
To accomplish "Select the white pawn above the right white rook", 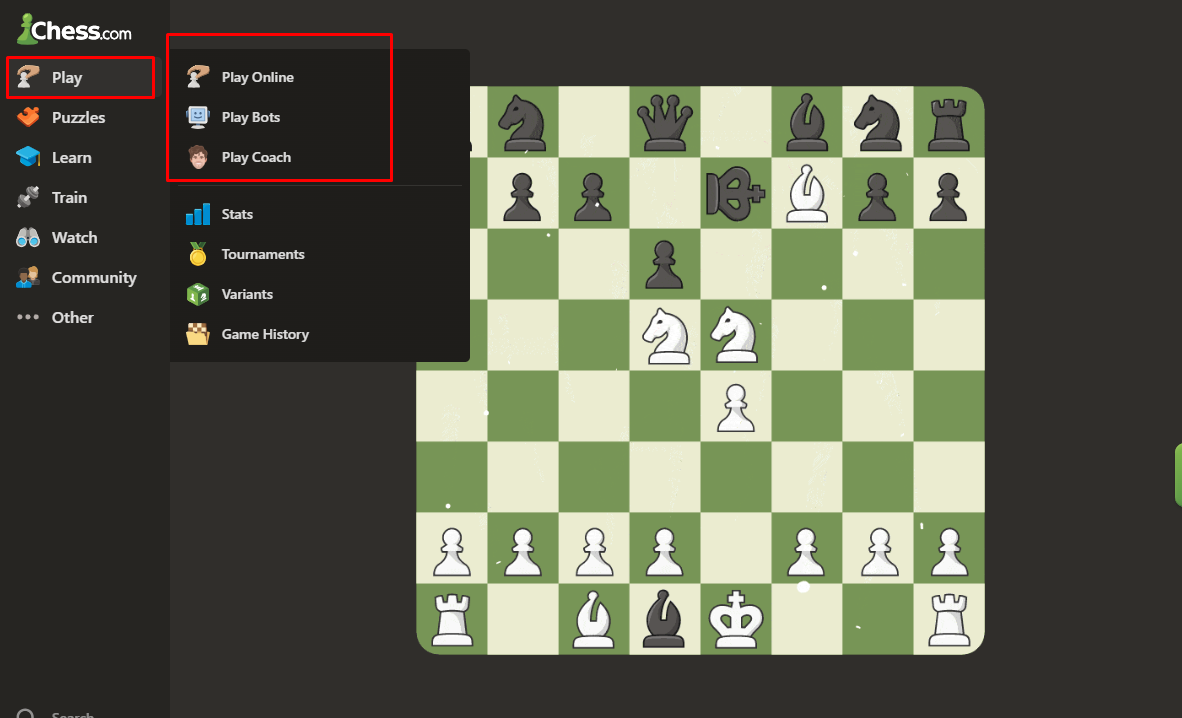I will (x=948, y=551).
